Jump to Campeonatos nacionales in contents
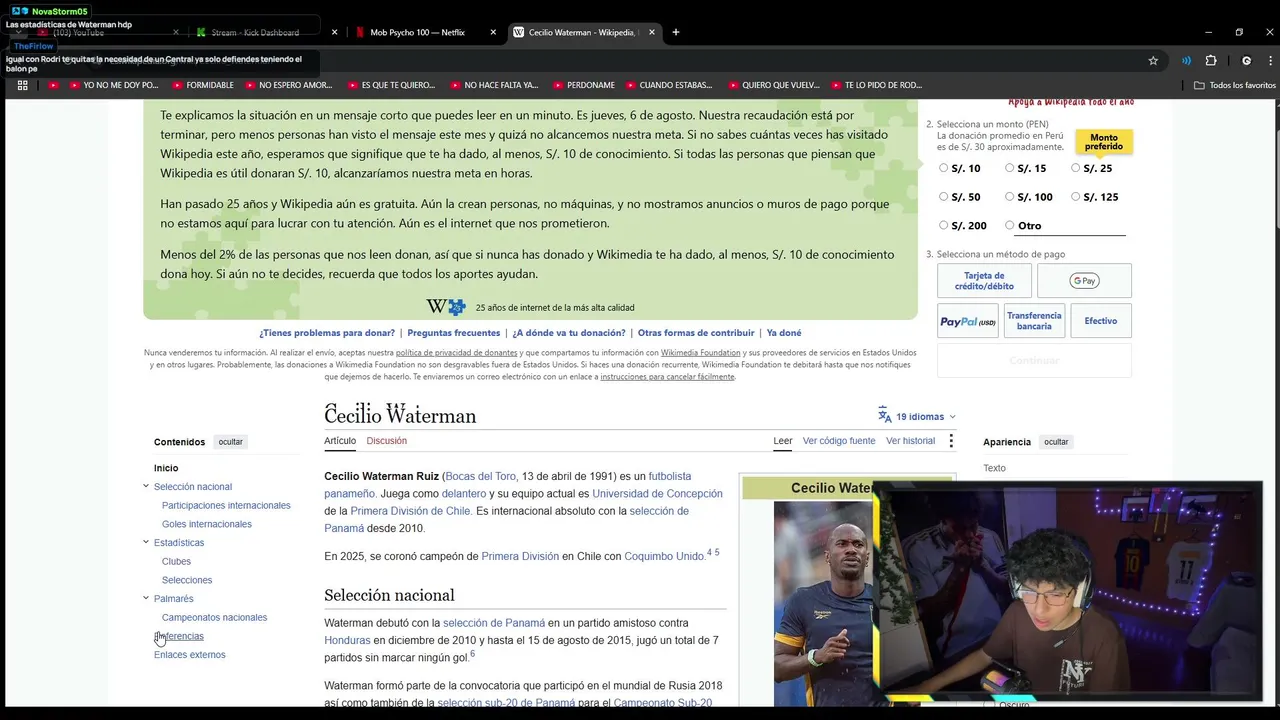The width and height of the screenshot is (1280, 720). [x=214, y=618]
